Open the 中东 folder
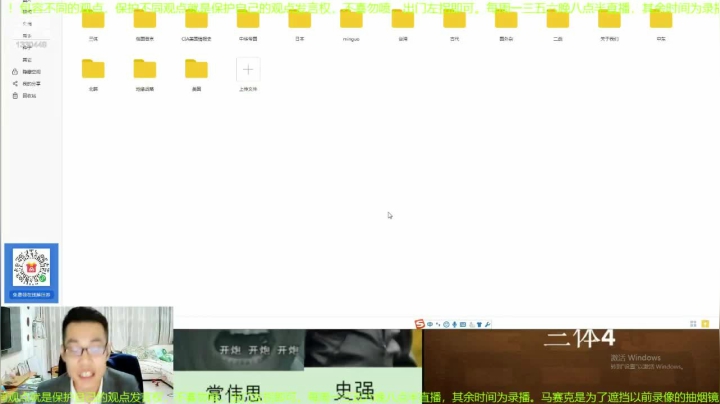The width and height of the screenshot is (720, 404). pyautogui.click(x=661, y=20)
